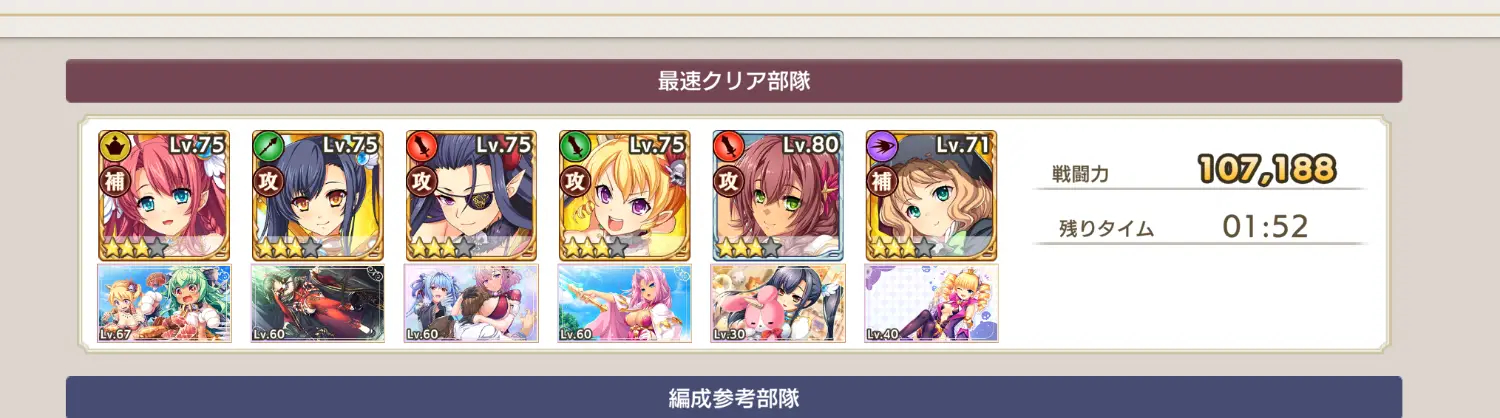Click the 補 role badge on the Lv.71 character
Image resolution: width=1500 pixels, height=418 pixels.
pos(879,181)
